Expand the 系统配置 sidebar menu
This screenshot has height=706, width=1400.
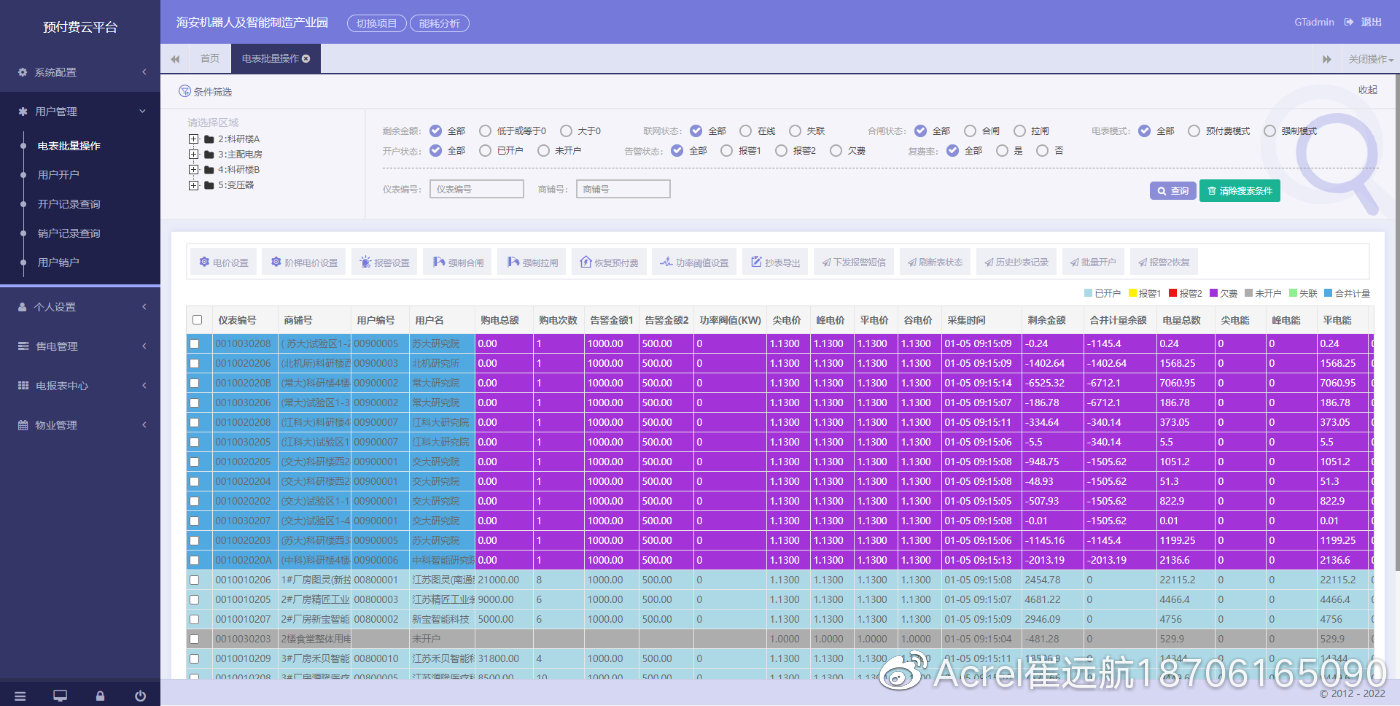pyautogui.click(x=80, y=72)
